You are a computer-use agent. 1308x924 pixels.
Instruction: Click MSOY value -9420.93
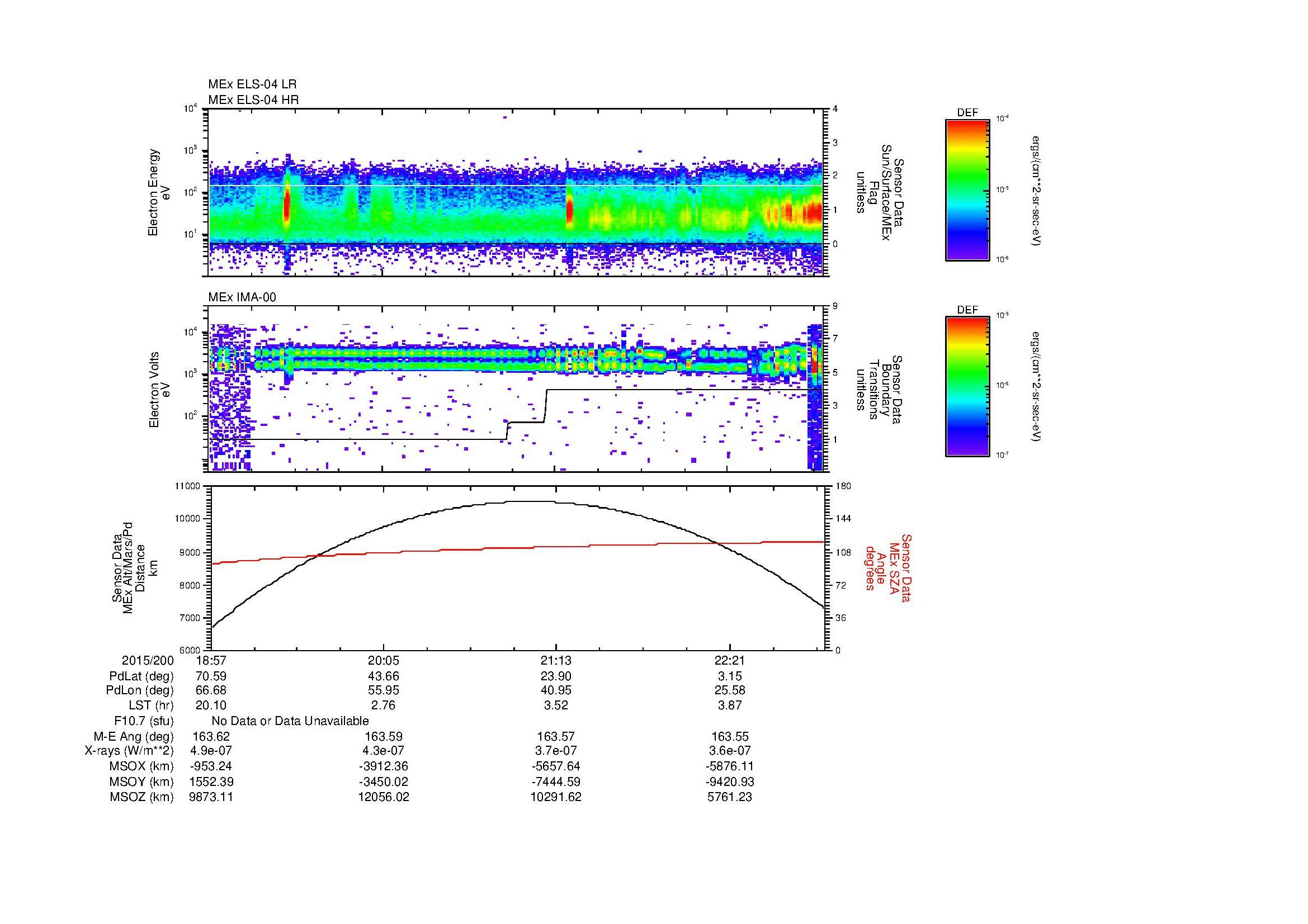730,781
